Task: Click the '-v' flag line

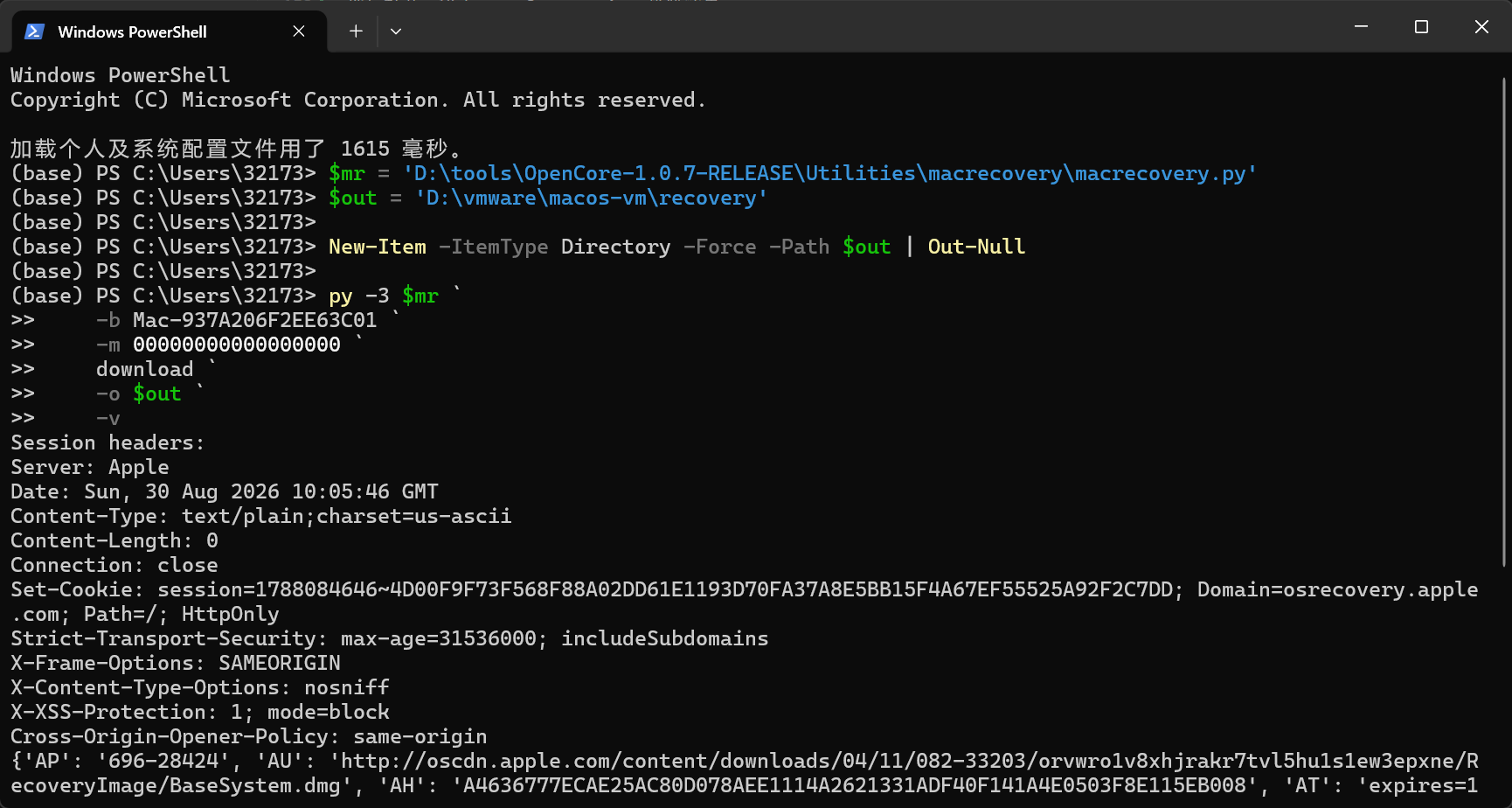Action: [108, 418]
